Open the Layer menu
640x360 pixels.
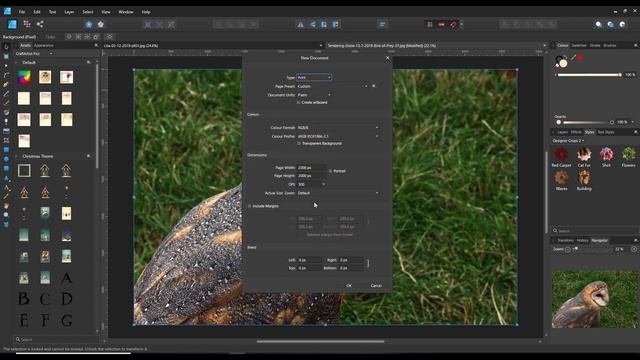69,12
